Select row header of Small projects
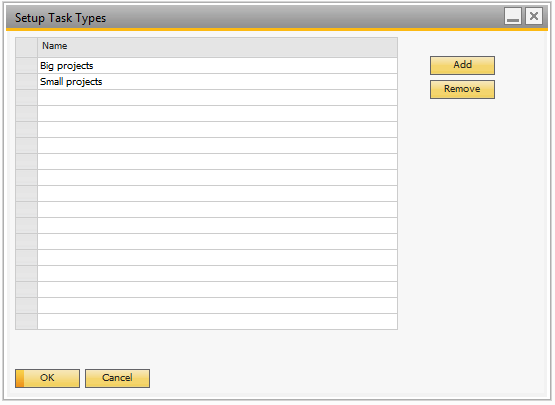Viewport: 555px width, 405px height. click(27, 82)
